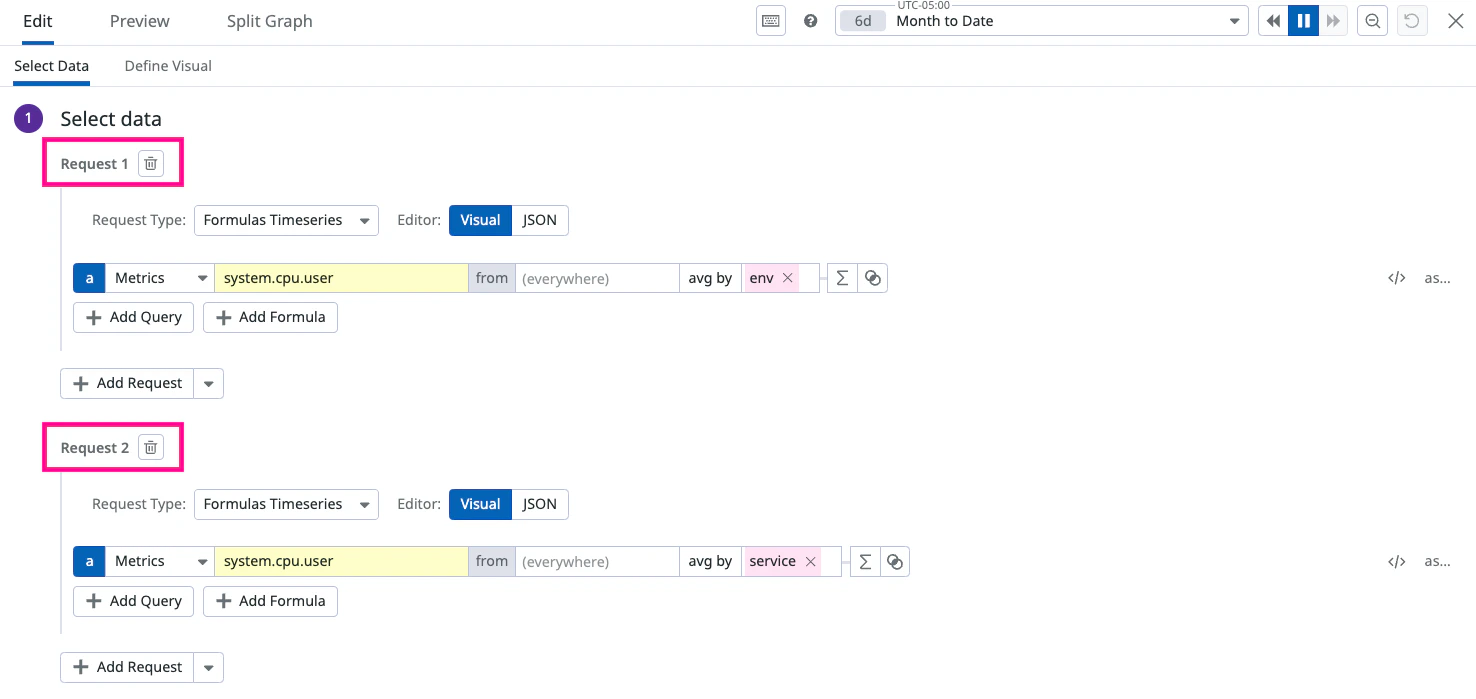Remove the service group-by tag
This screenshot has width=1476, height=699.
pos(811,562)
